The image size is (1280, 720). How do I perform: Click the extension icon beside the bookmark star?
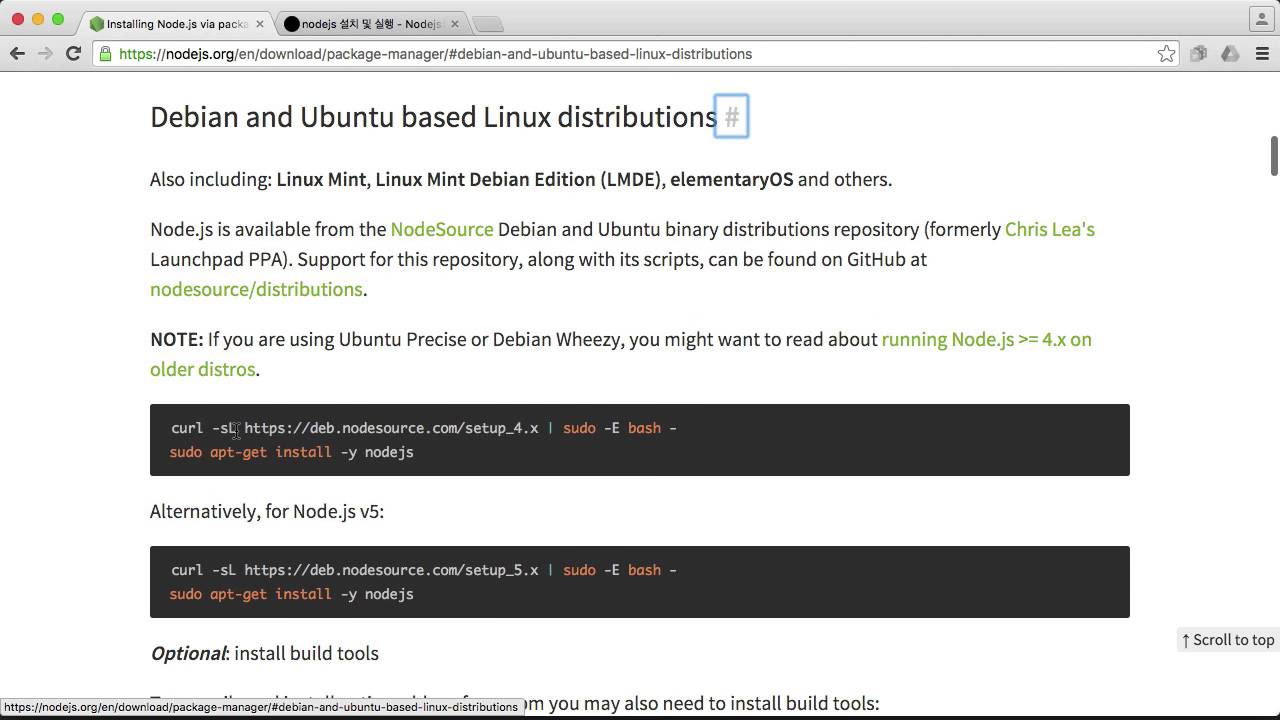coord(1198,54)
